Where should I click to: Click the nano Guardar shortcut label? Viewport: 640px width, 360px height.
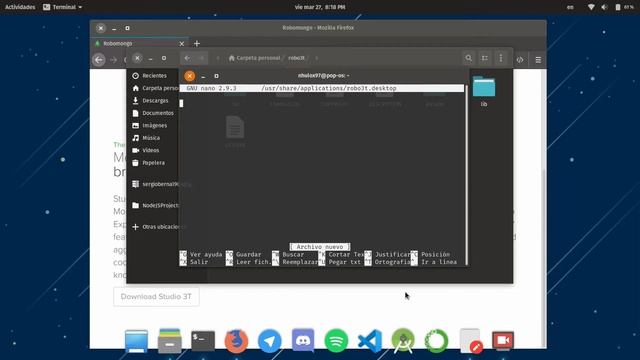click(249, 254)
